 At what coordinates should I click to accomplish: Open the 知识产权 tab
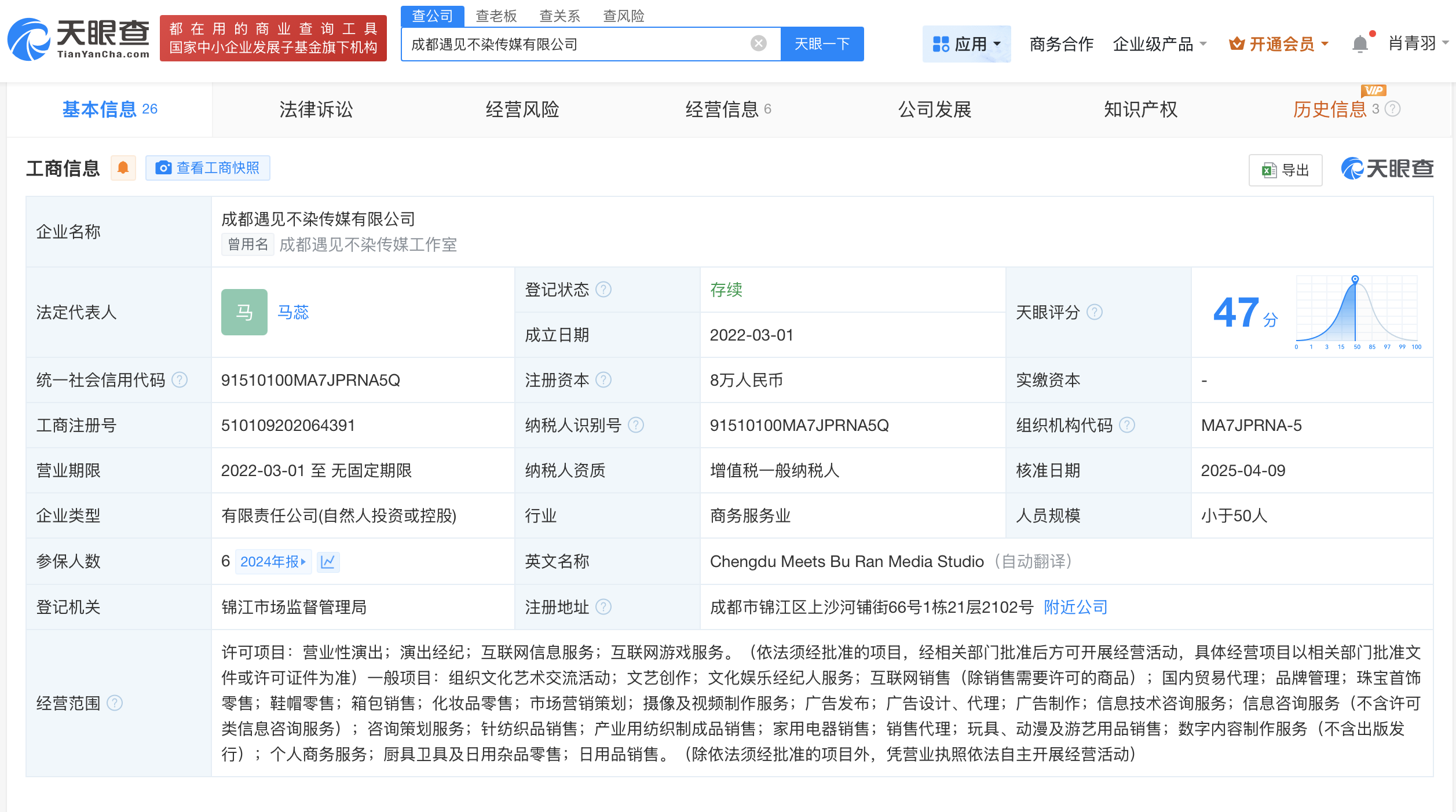1140,109
